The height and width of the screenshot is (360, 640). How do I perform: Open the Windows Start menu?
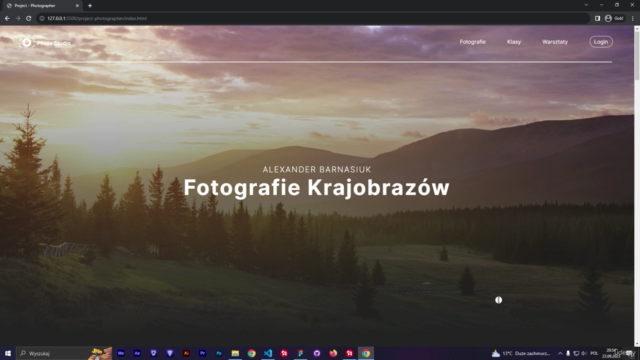point(8,353)
